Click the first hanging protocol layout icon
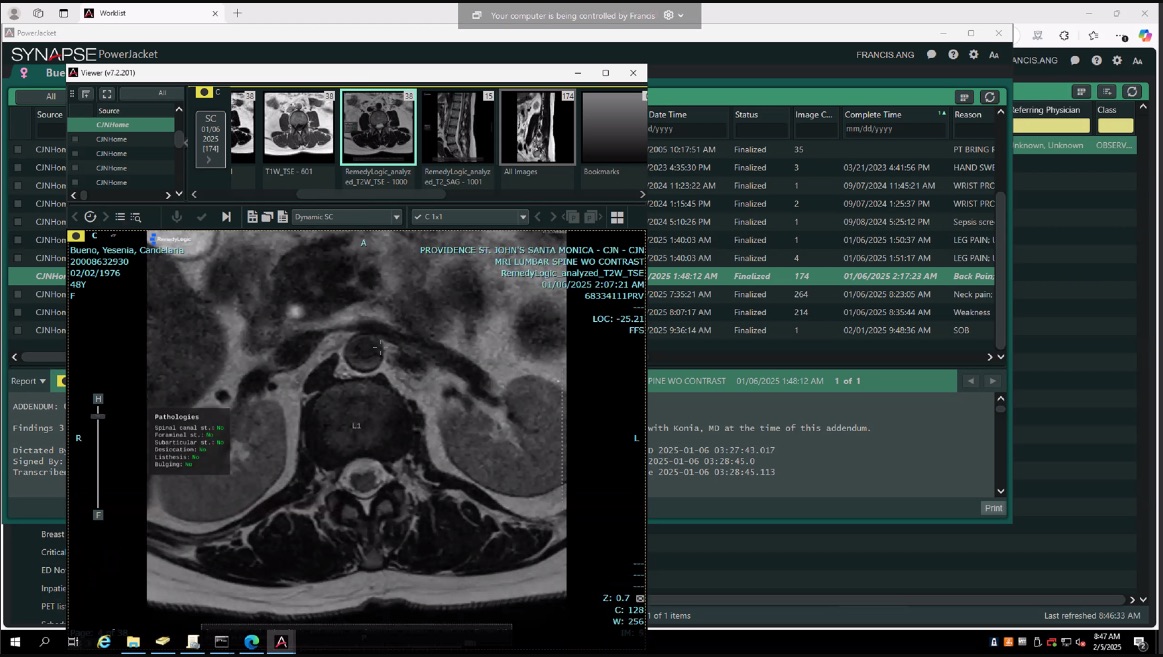The height and width of the screenshot is (657, 1163). 252,217
